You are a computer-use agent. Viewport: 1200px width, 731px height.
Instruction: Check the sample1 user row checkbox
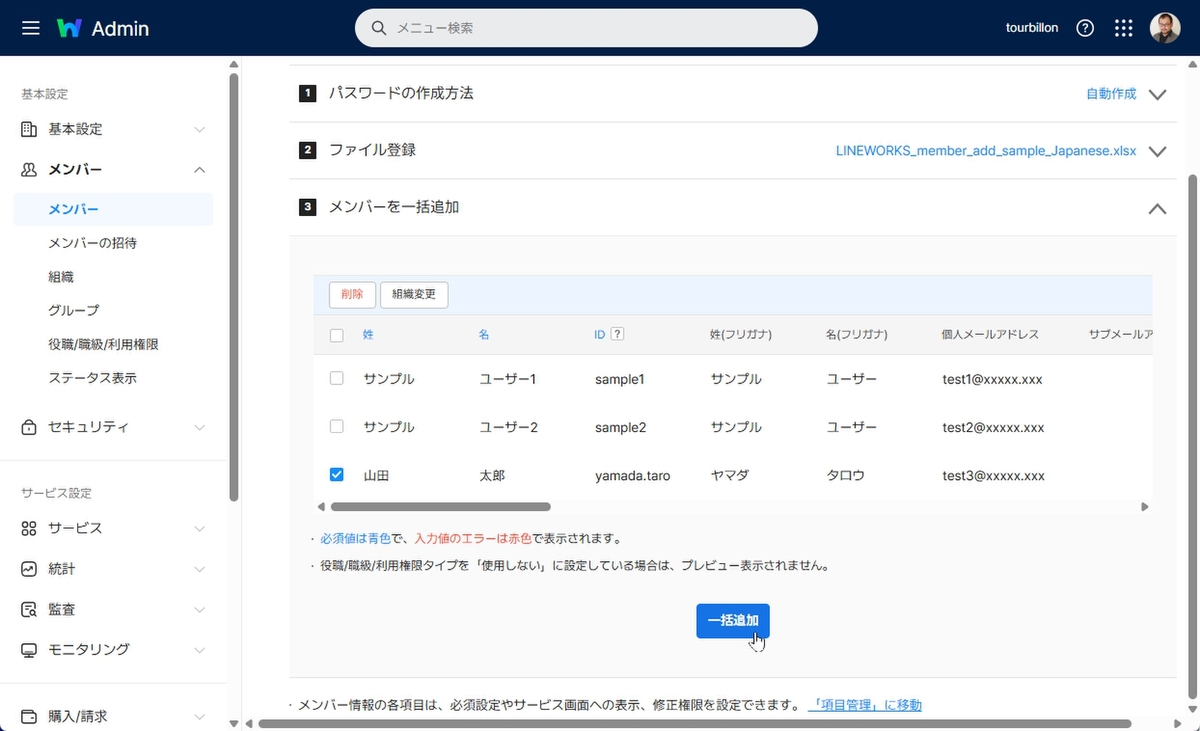337,378
